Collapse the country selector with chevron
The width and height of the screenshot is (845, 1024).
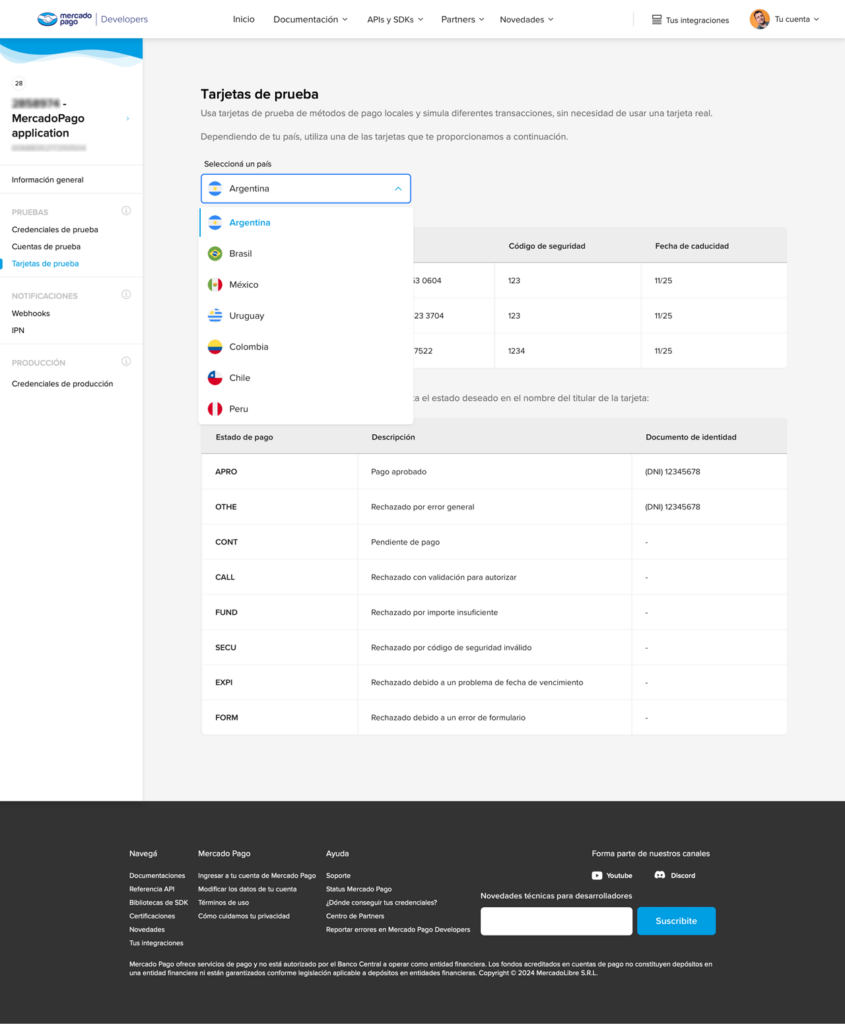[x=398, y=189]
